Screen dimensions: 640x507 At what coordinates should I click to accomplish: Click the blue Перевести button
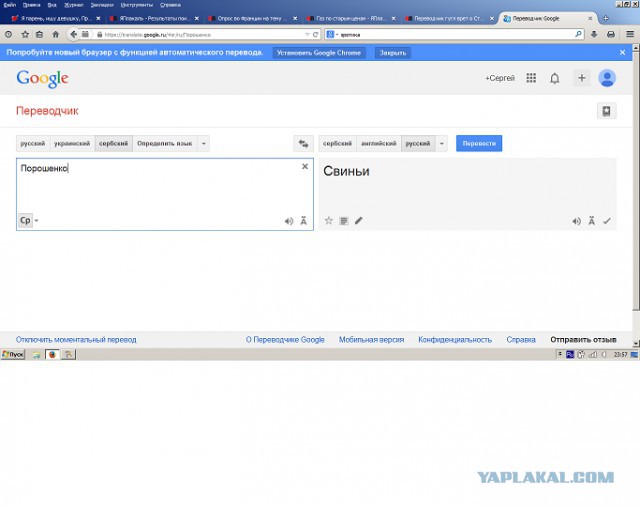(479, 143)
